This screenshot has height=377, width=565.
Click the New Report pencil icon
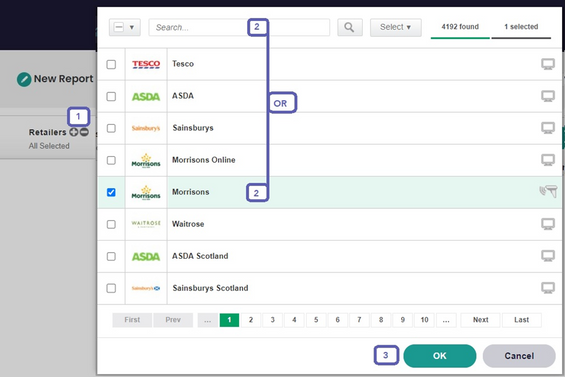coord(24,79)
